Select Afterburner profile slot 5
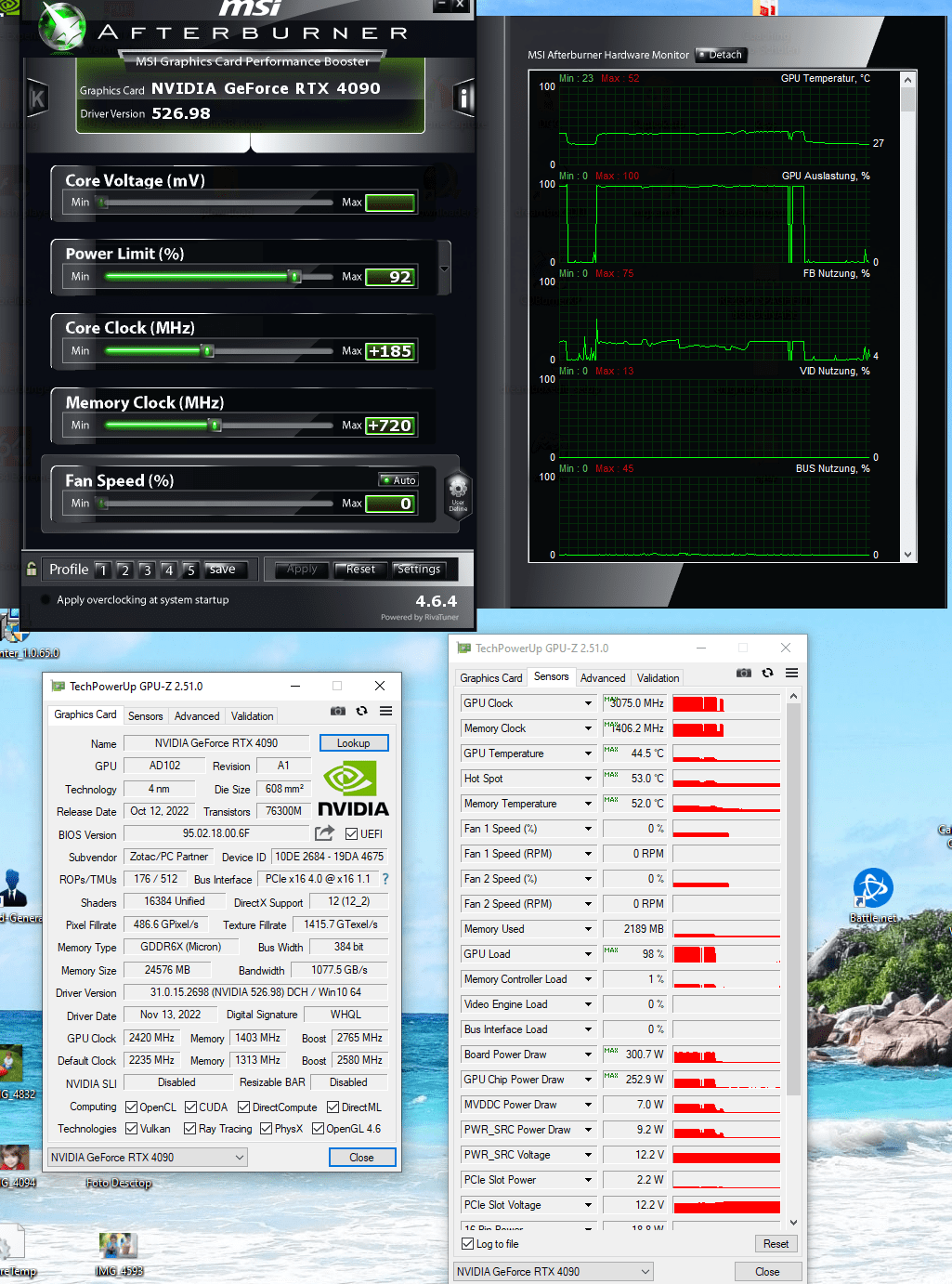 coord(190,570)
